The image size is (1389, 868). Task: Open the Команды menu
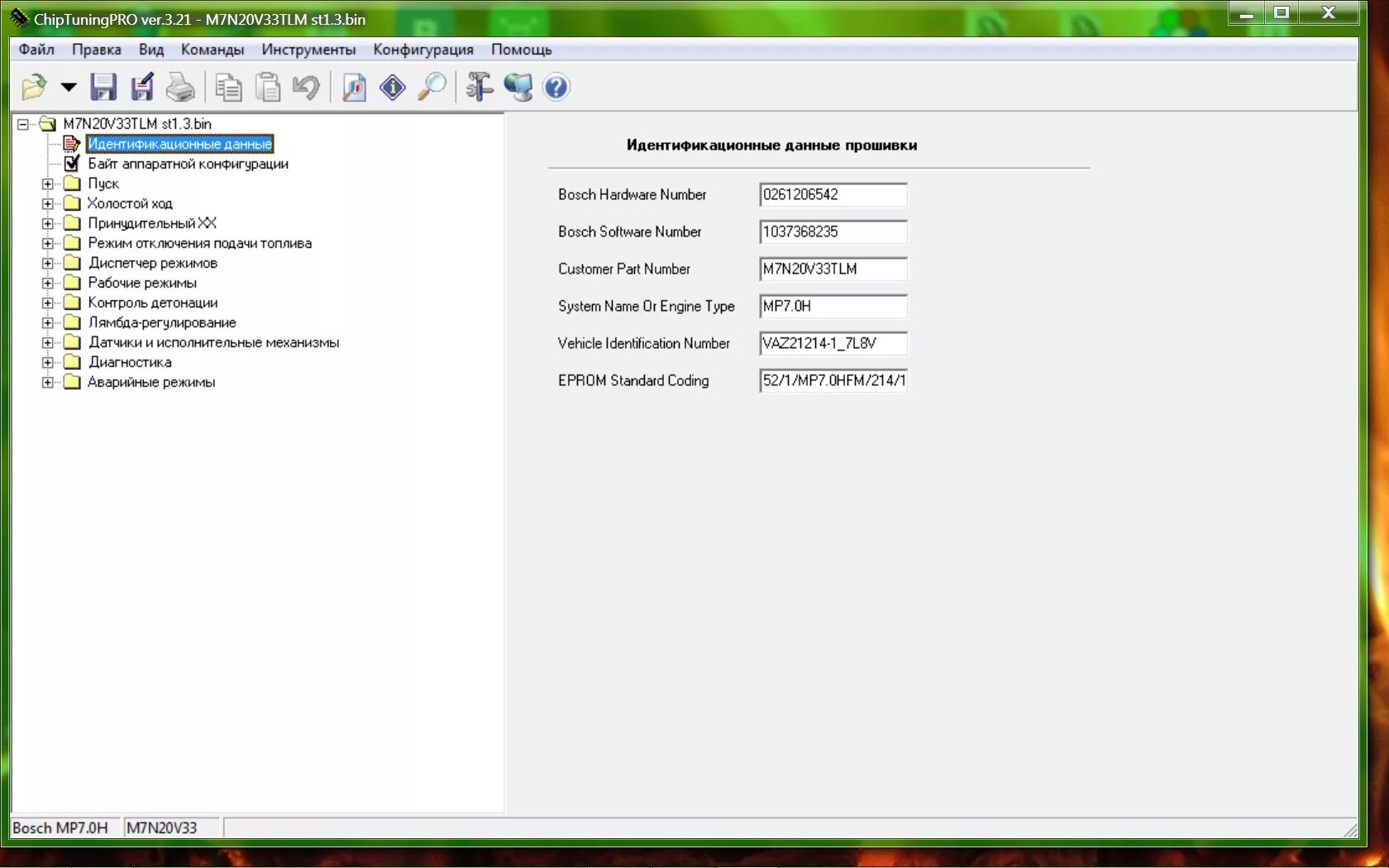coord(212,50)
